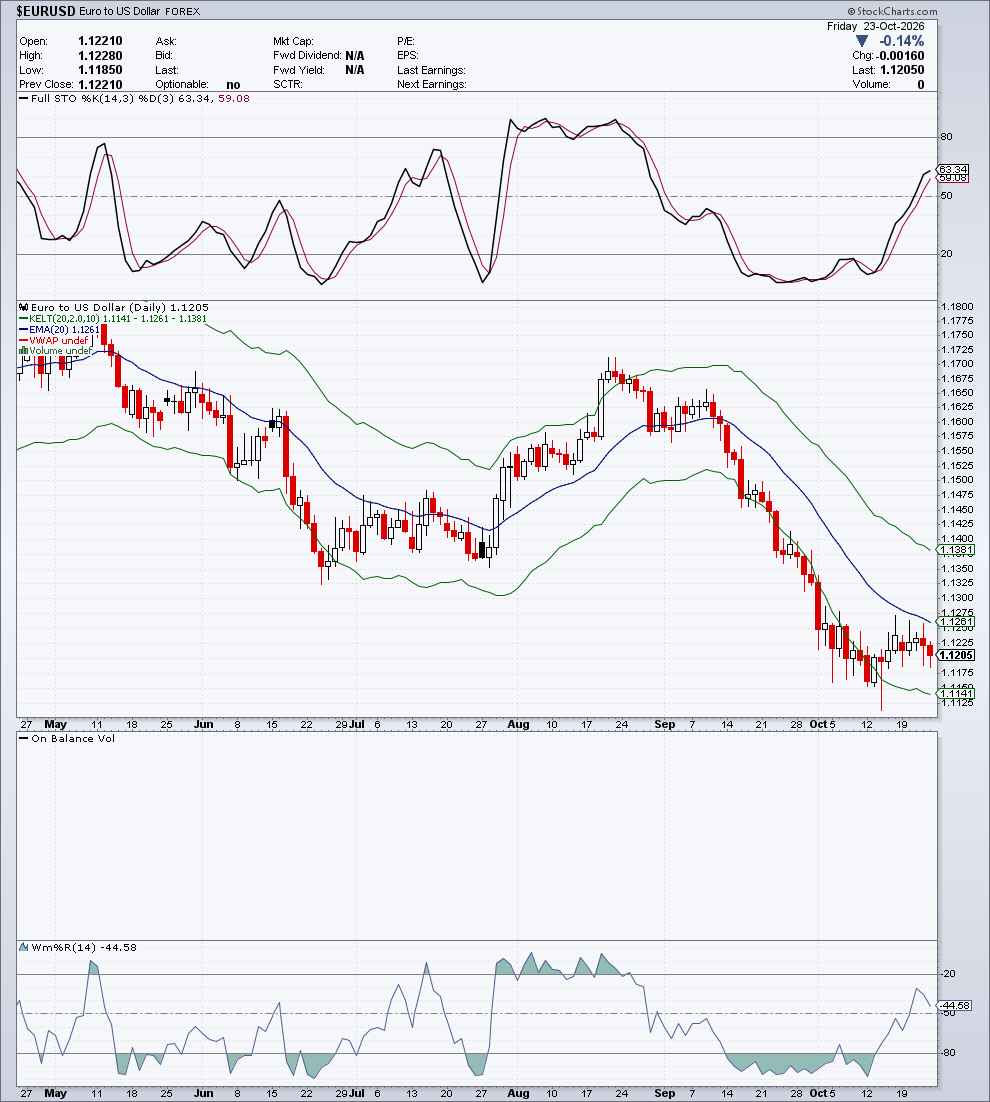Click the '1.1500' price axis label

pos(957,480)
